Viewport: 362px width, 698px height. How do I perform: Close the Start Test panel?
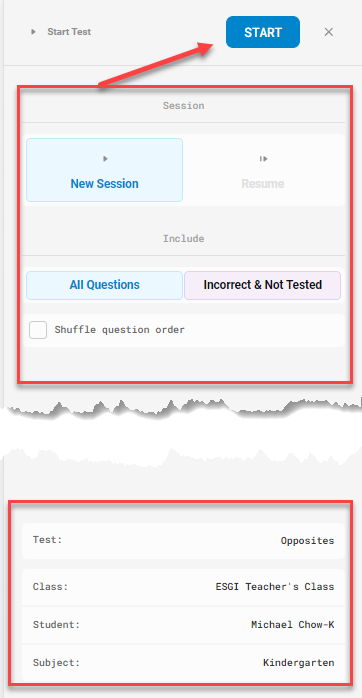(329, 32)
